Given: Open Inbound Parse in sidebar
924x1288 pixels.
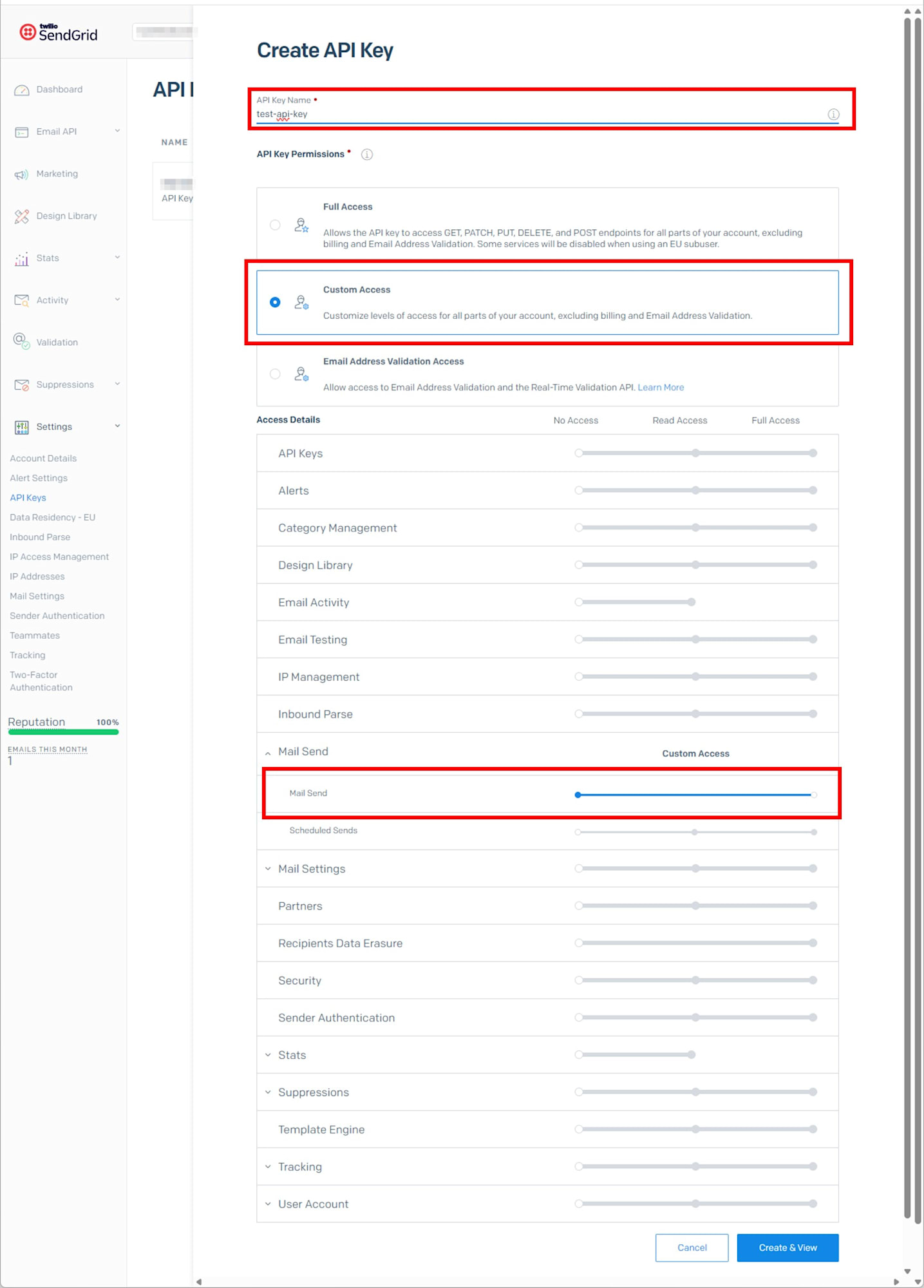Looking at the screenshot, I should 40,537.
